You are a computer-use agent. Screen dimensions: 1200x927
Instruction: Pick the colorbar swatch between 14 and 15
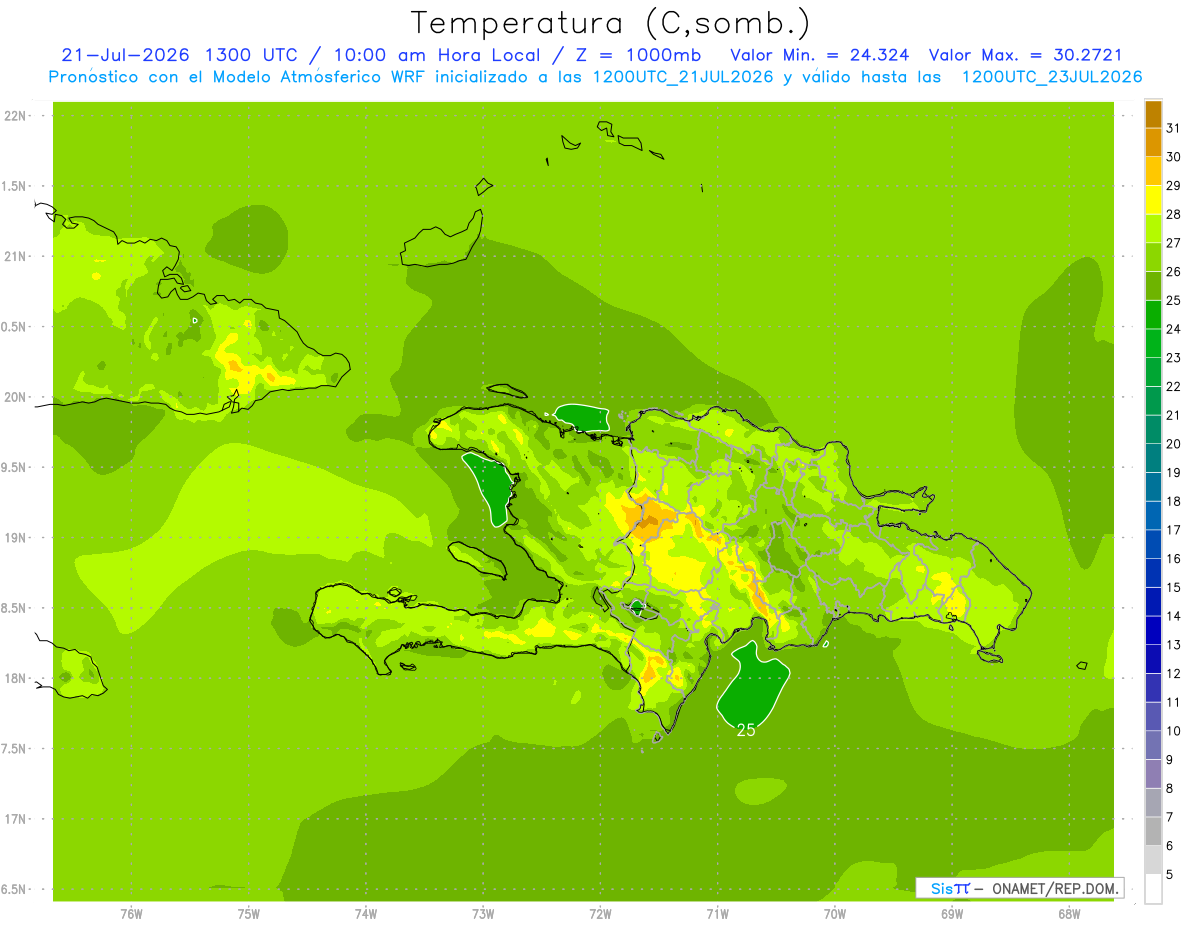click(1153, 601)
